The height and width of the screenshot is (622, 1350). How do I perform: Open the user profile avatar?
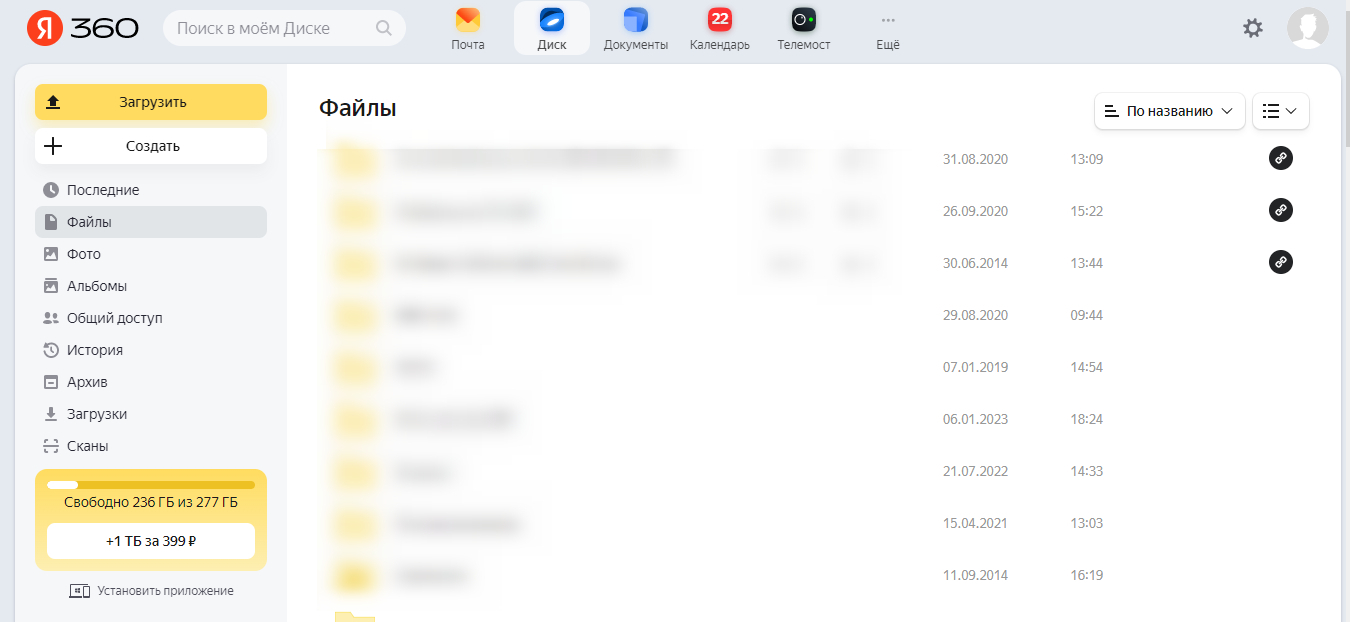click(x=1308, y=28)
